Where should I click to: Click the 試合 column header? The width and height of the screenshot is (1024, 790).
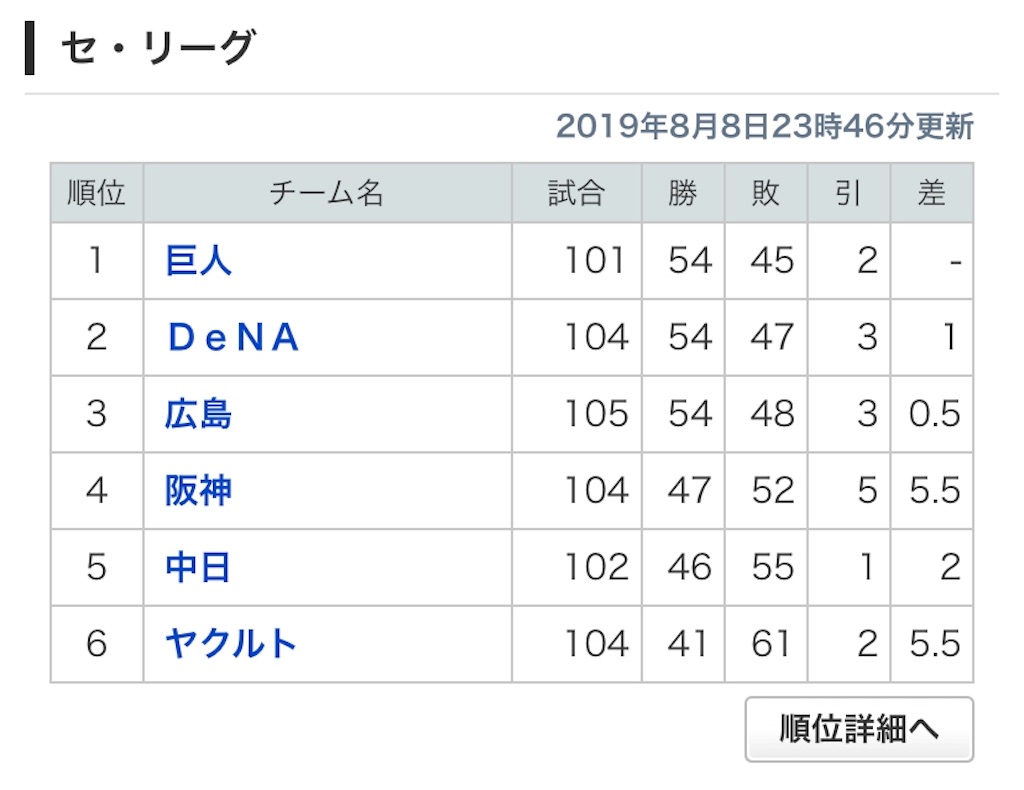click(x=577, y=193)
